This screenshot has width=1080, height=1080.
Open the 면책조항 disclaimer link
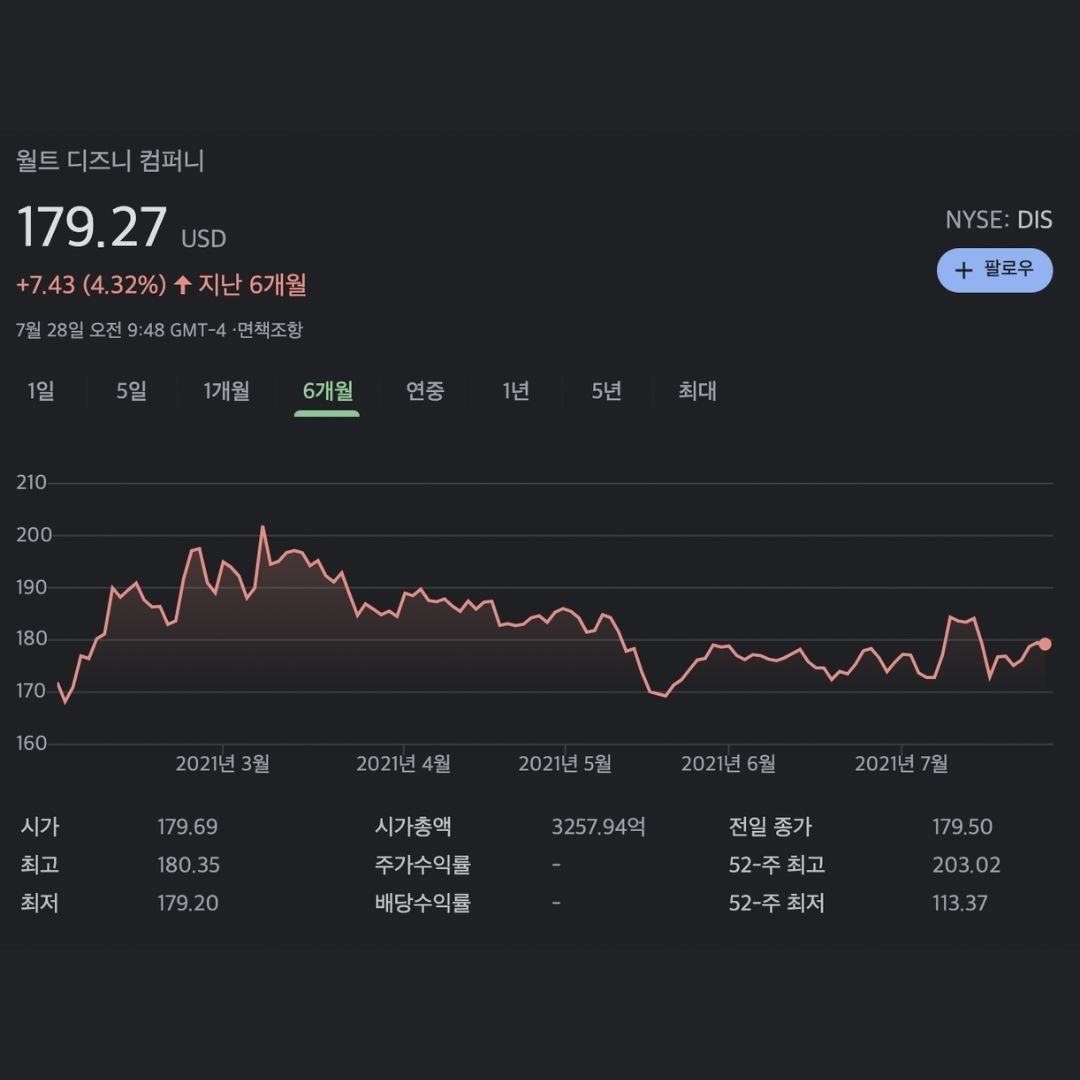click(x=269, y=330)
